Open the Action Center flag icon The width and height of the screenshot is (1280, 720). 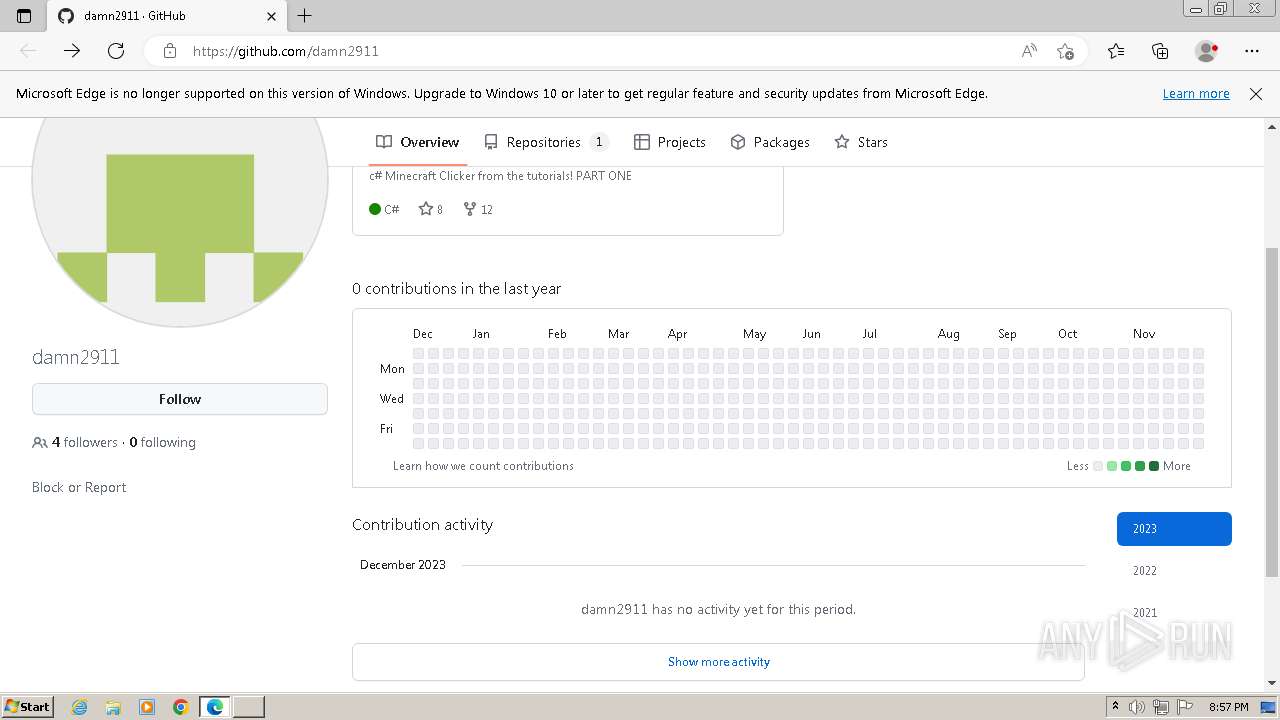[1184, 707]
